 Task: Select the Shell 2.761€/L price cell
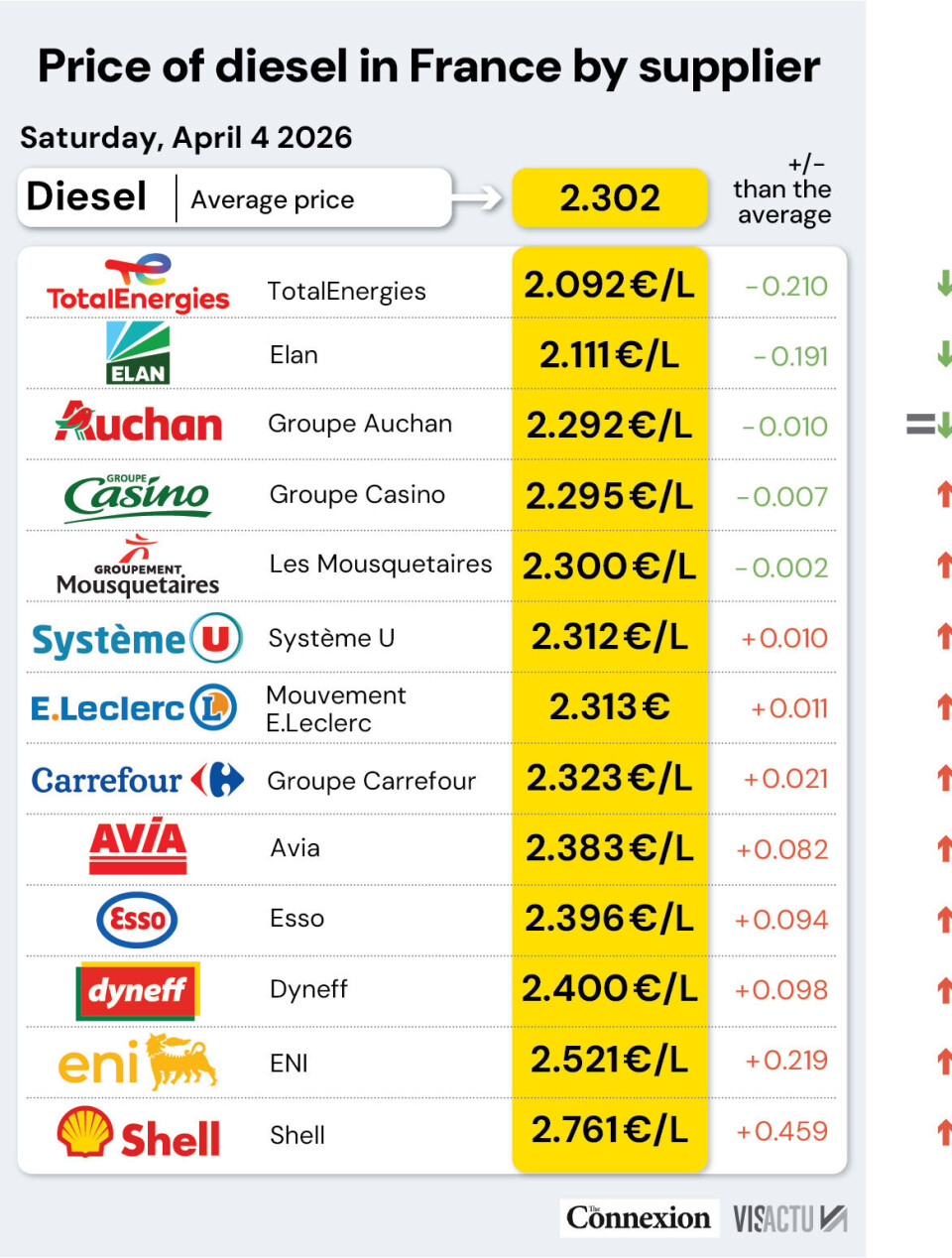609,1130
